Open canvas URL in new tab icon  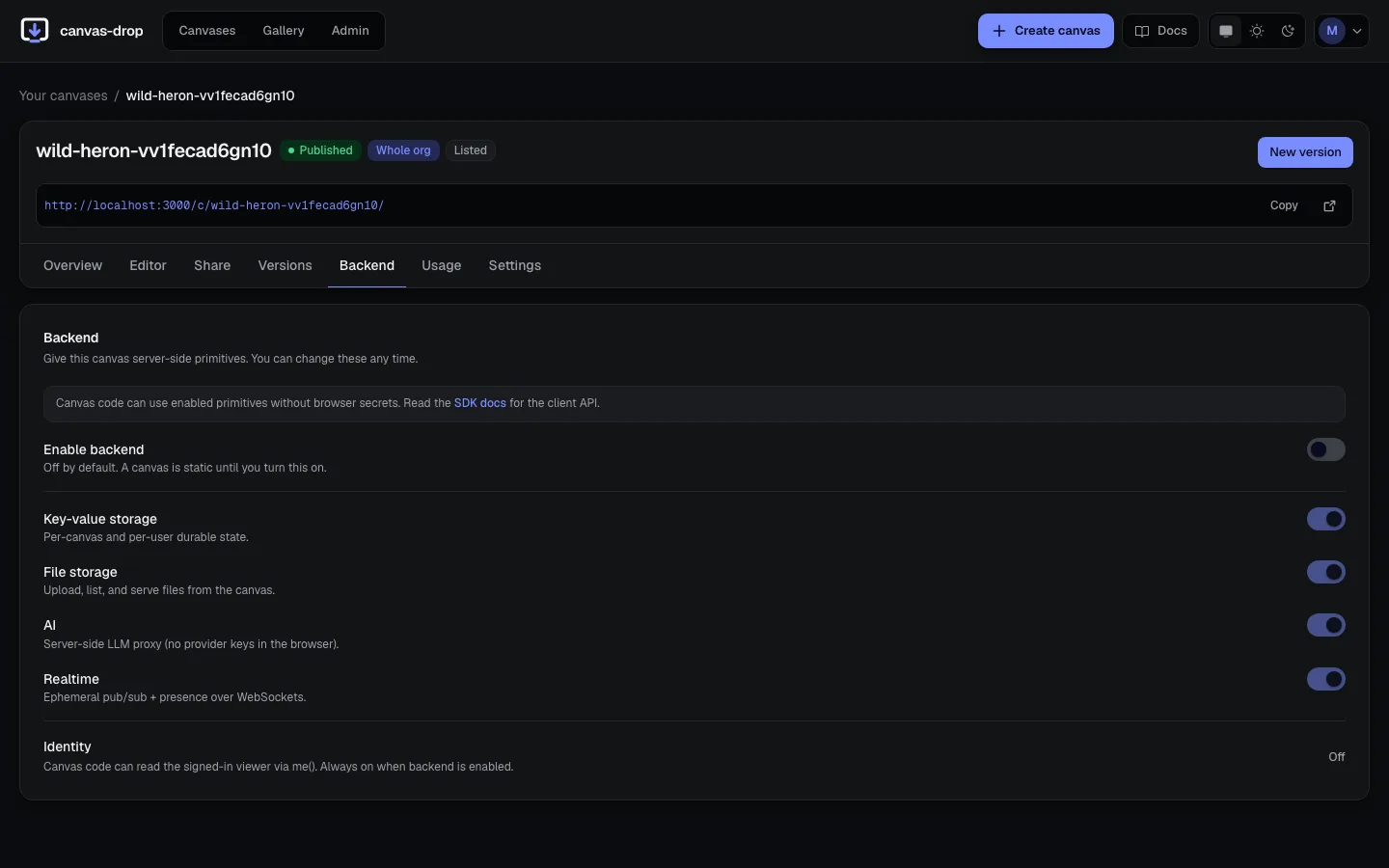1329,205
